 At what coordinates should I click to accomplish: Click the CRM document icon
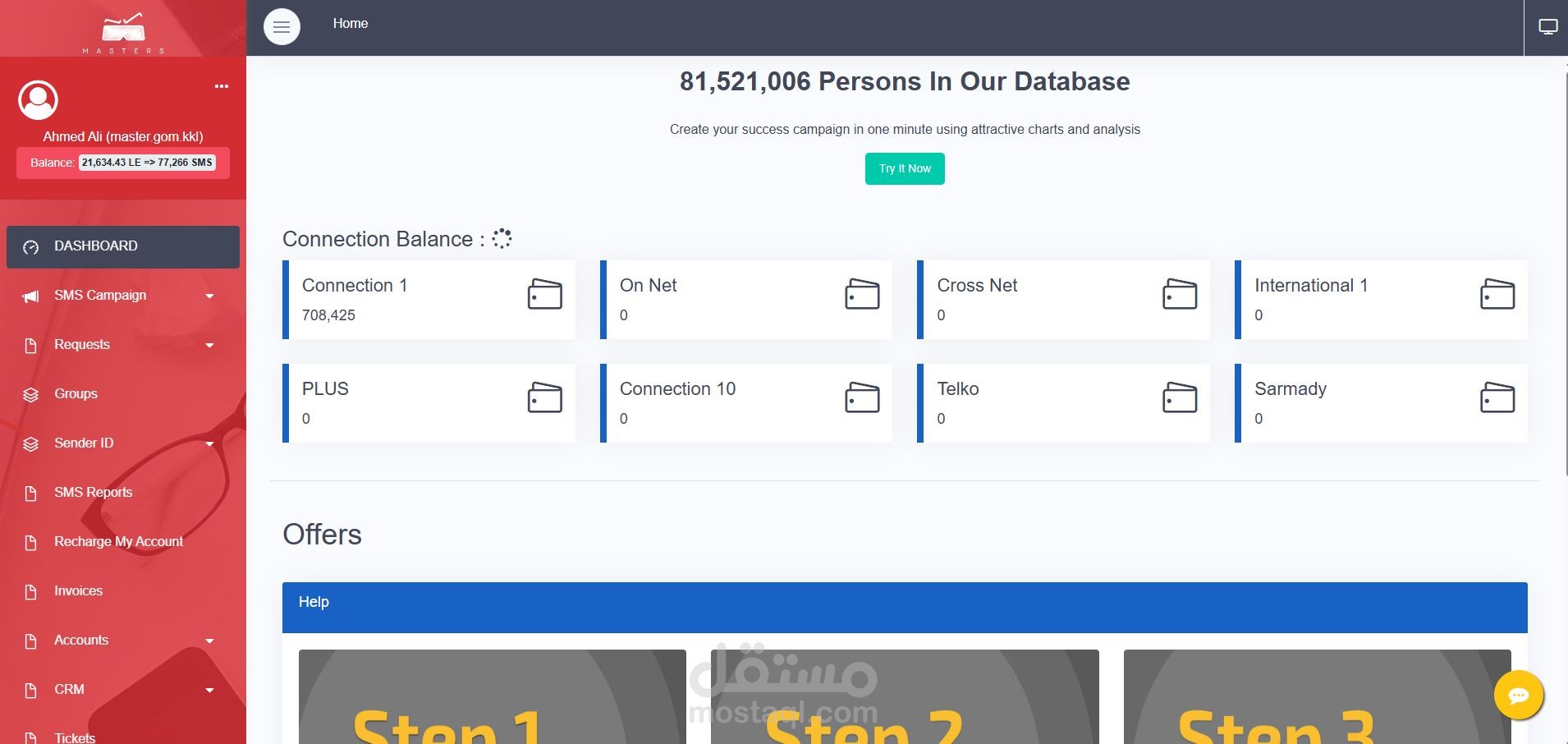pos(31,691)
